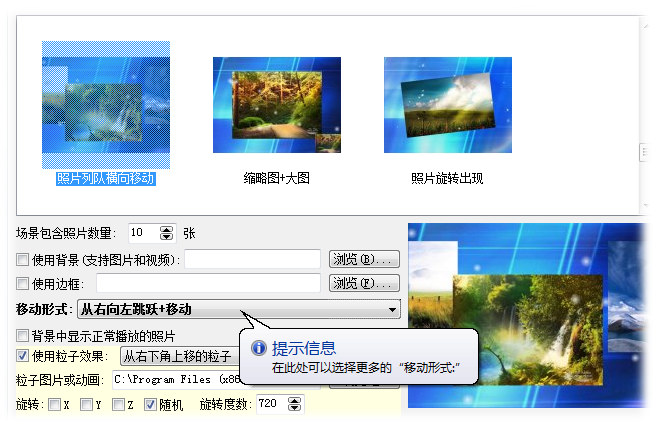
Task: Click the scene list vertical scrollbar
Action: pyautogui.click(x=644, y=115)
